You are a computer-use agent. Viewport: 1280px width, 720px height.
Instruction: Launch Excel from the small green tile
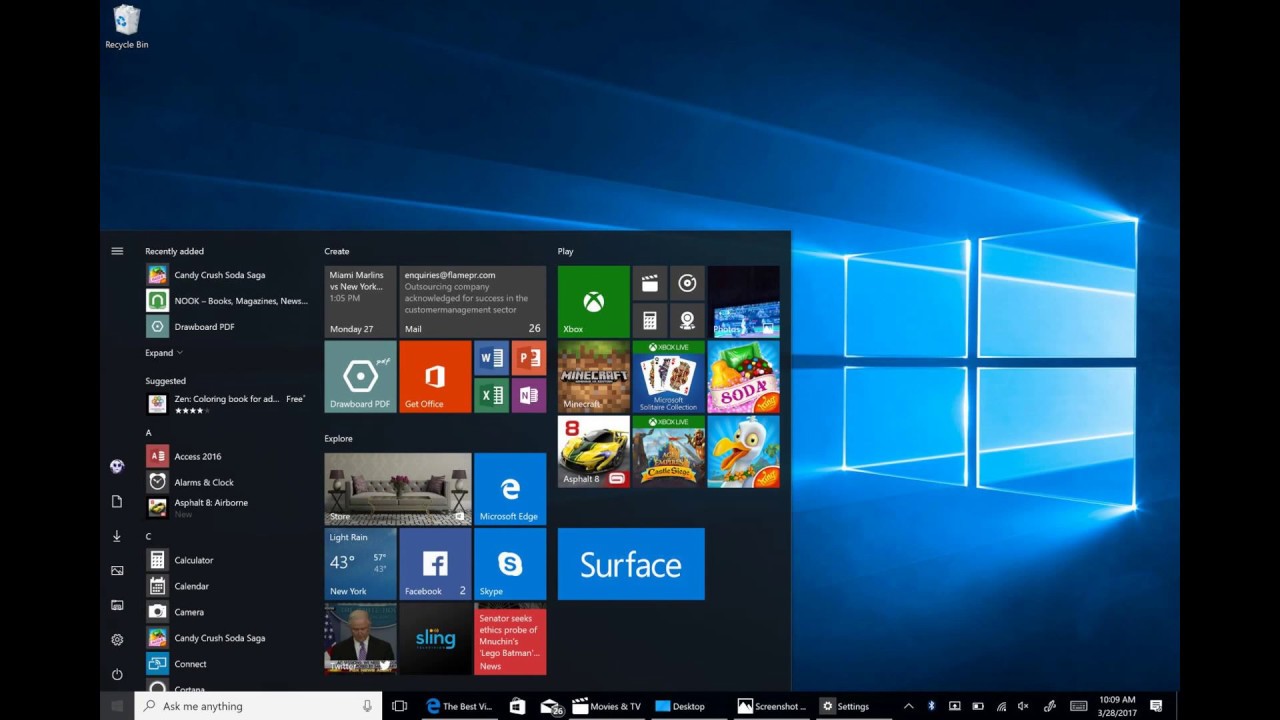coord(491,395)
